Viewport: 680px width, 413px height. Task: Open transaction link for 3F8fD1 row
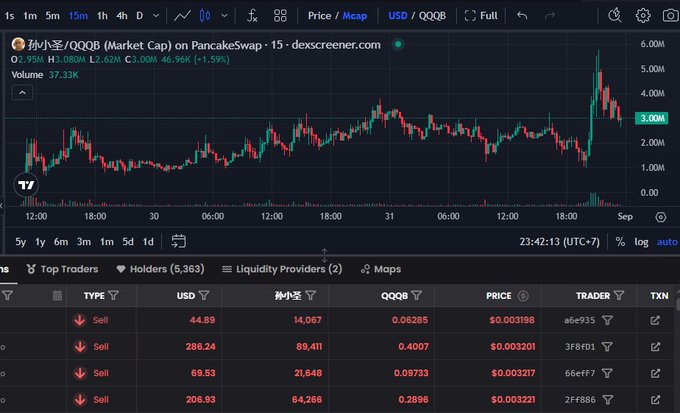[x=655, y=347]
